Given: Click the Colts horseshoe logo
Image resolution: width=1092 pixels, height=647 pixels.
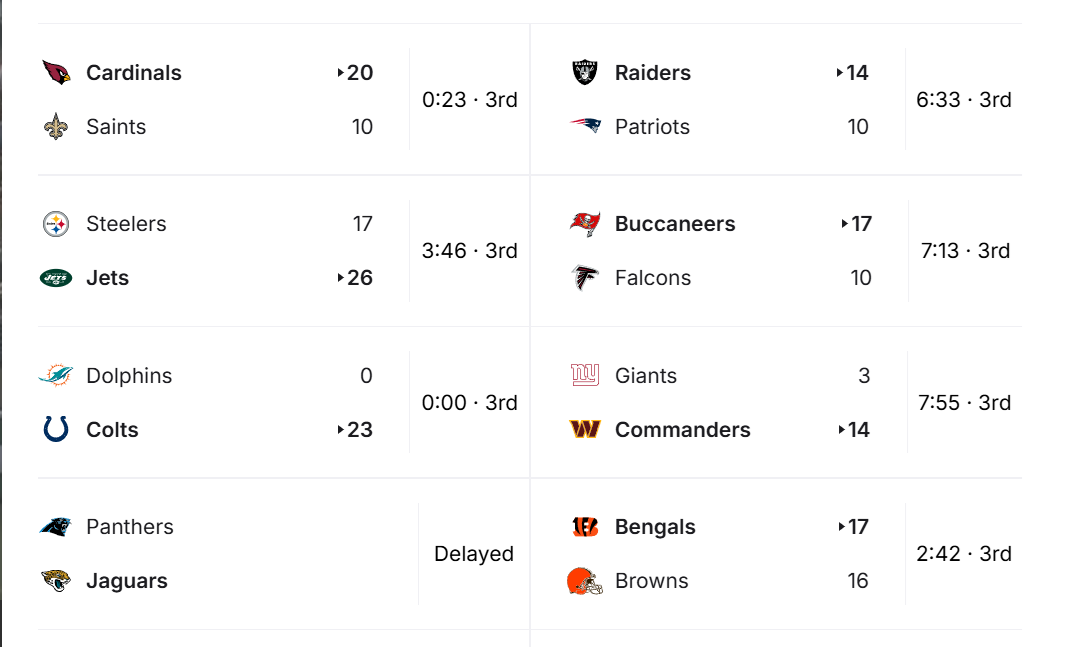Looking at the screenshot, I should 56,430.
